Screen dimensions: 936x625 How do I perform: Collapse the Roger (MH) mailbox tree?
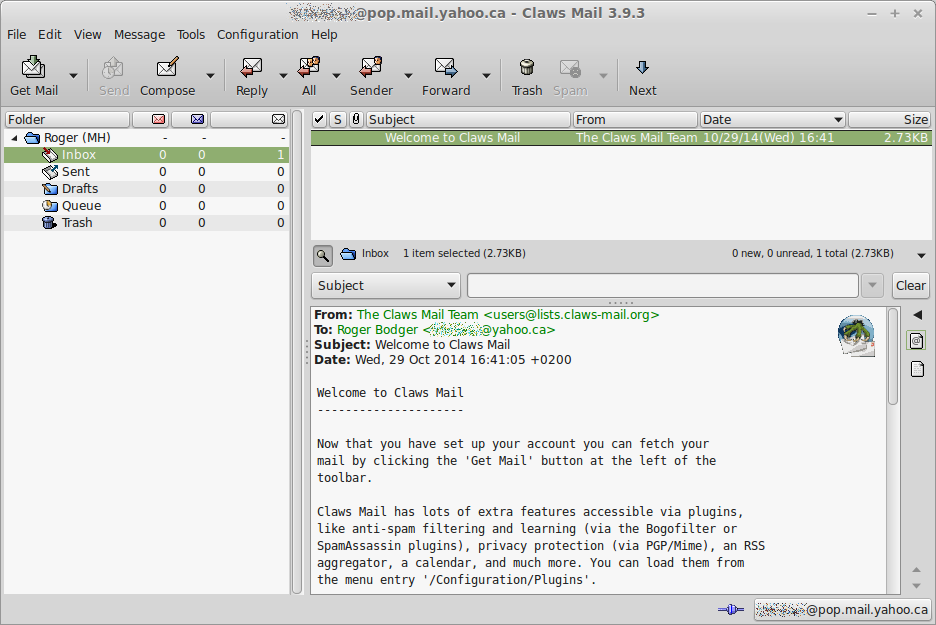click(x=14, y=138)
